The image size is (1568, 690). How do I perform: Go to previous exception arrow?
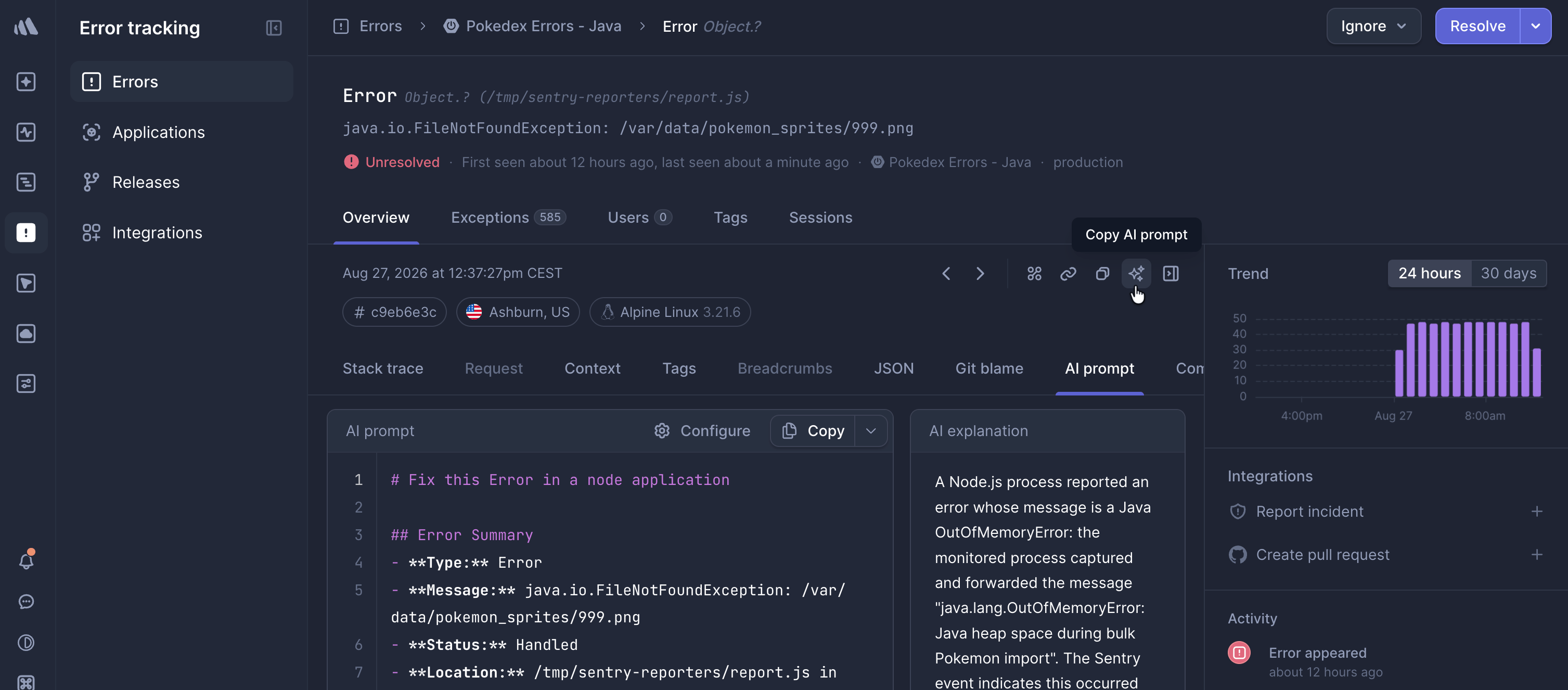tap(946, 273)
